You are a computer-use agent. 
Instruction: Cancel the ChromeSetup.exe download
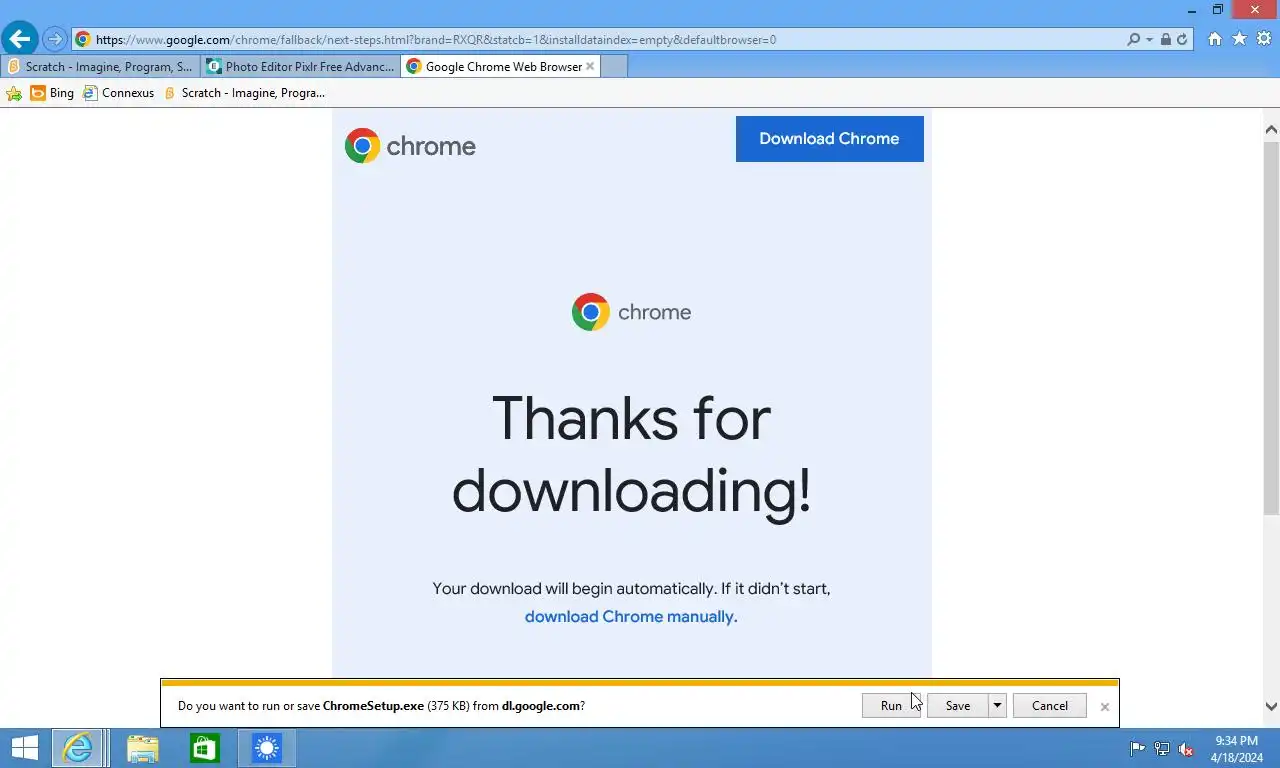coord(1050,706)
